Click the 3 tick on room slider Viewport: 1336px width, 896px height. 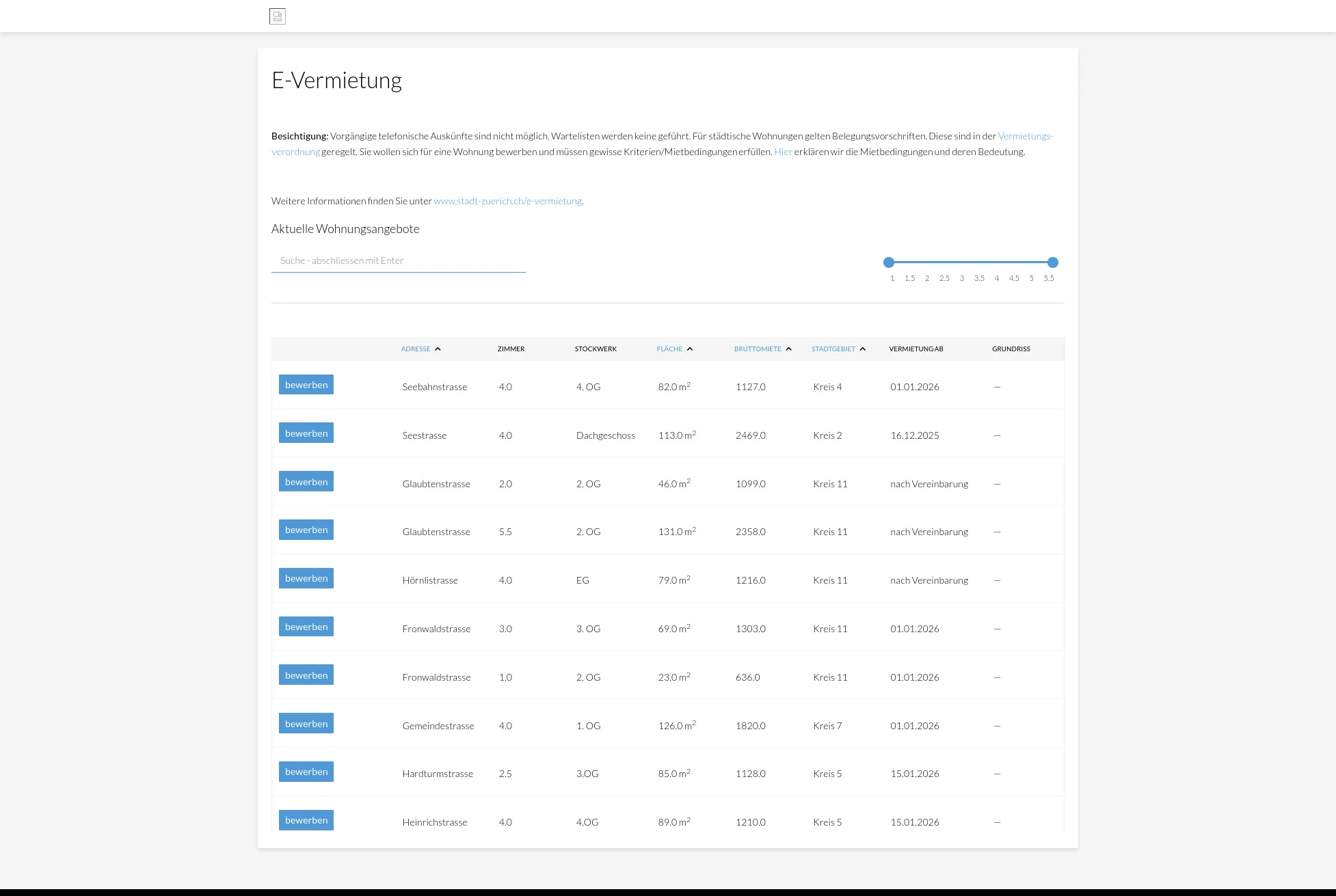pos(961,278)
